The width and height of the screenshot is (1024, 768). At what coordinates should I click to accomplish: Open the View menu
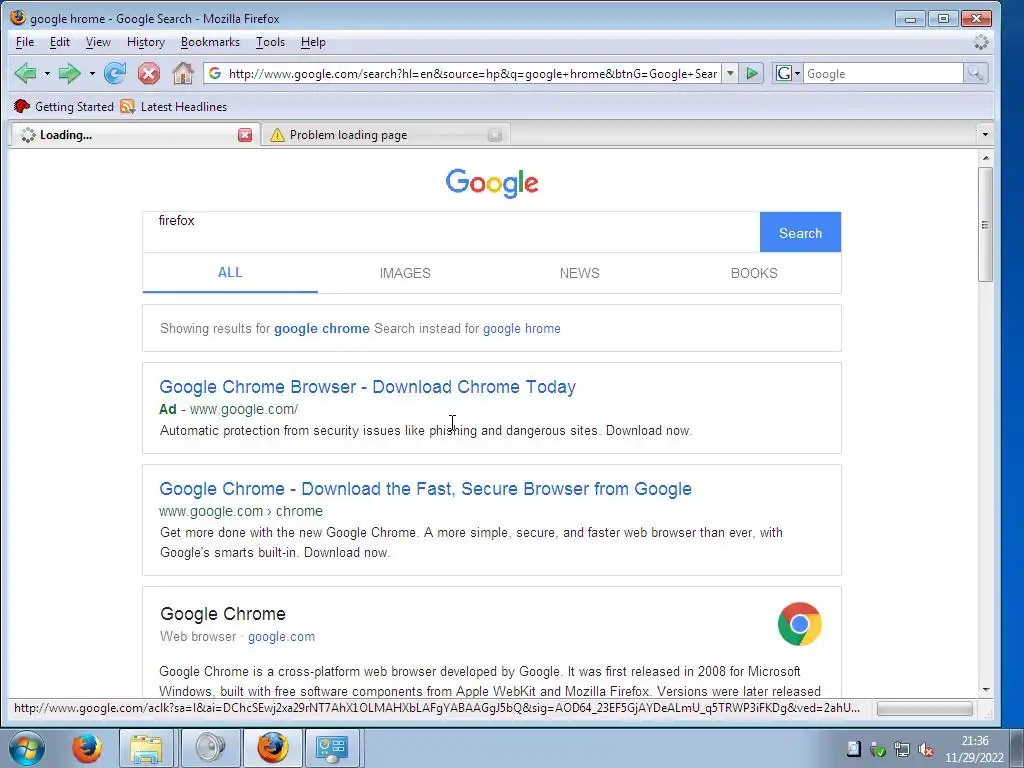pyautogui.click(x=98, y=42)
